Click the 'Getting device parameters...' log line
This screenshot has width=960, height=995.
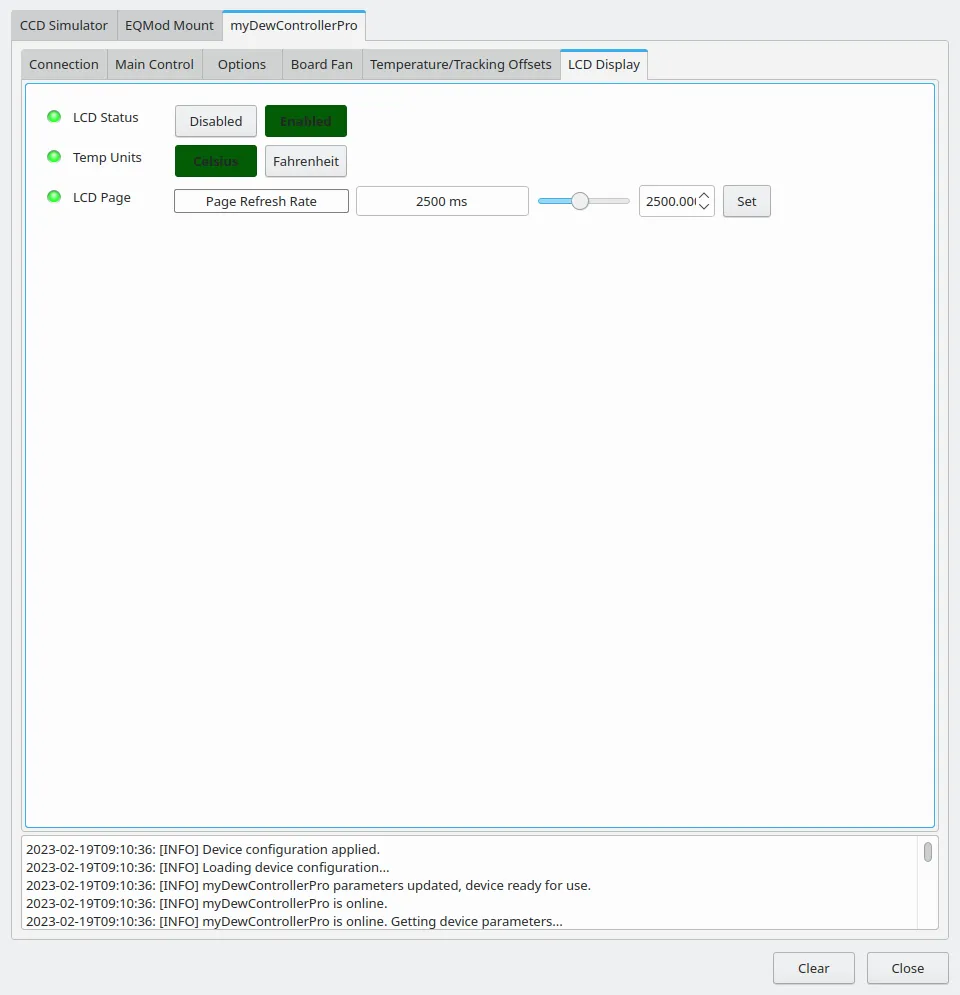(x=294, y=921)
